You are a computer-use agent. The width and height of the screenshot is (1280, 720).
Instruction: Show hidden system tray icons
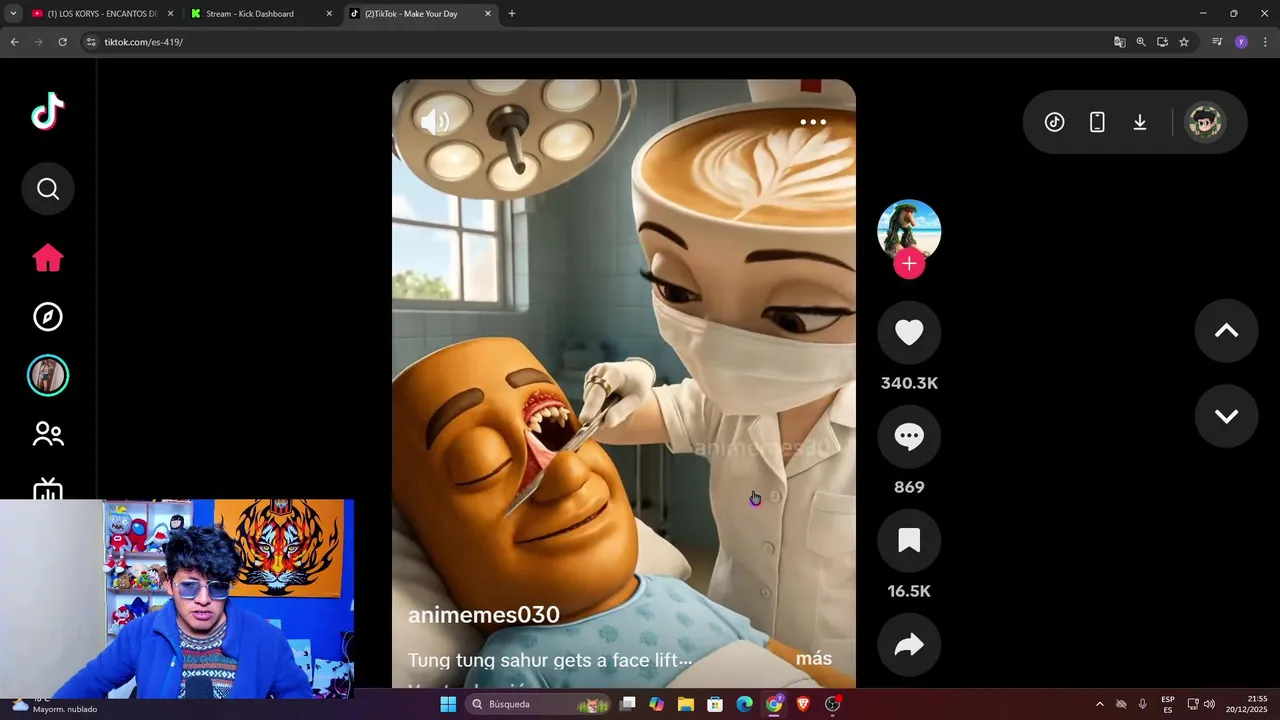click(x=1100, y=704)
